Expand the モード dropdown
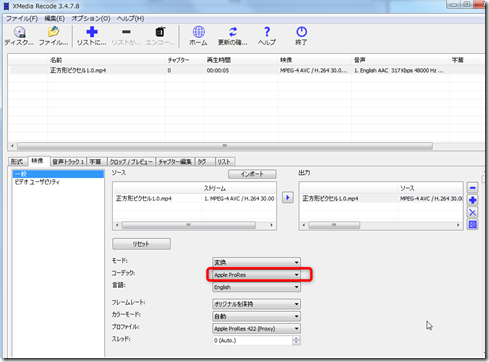The width and height of the screenshot is (489, 362). coord(256,262)
